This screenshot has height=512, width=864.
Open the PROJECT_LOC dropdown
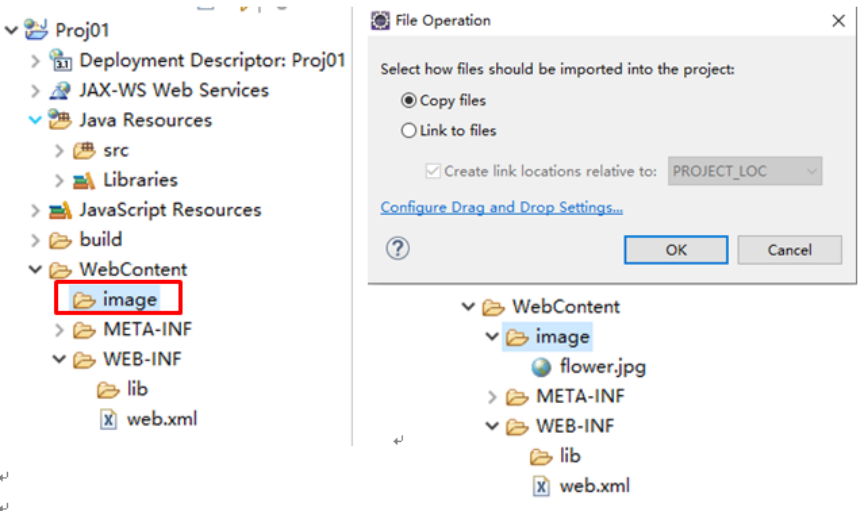point(744,171)
